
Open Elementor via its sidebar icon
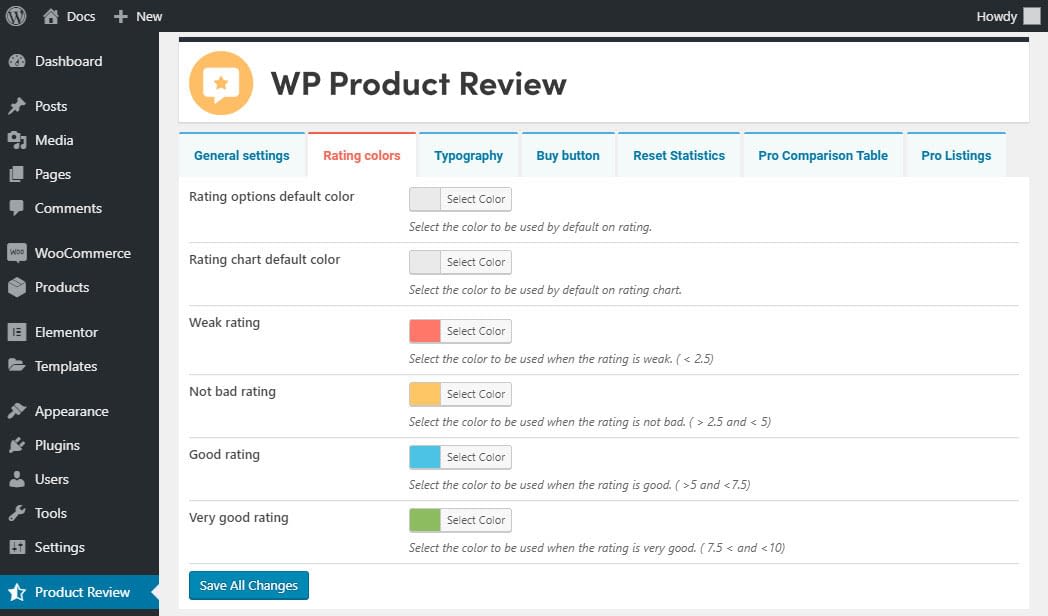[17, 332]
